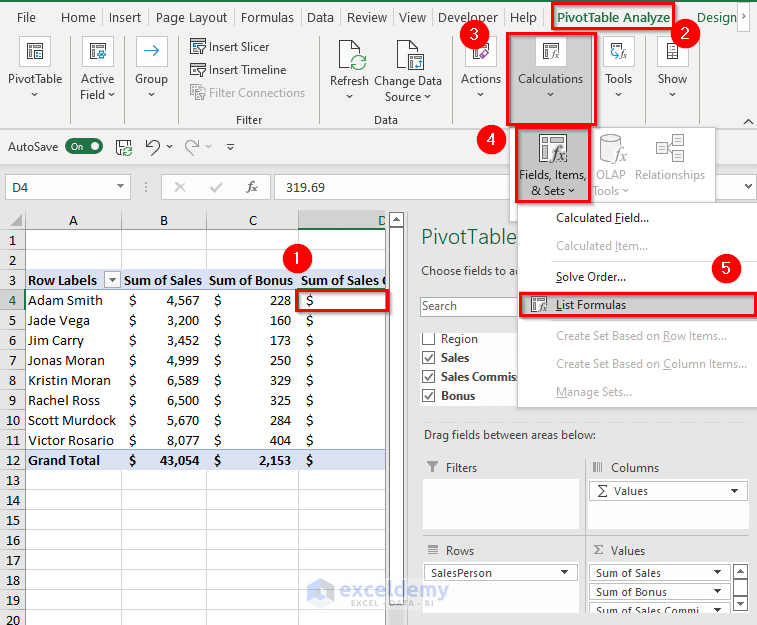Select cell D4 in Adam Smith row
The width and height of the screenshot is (757, 625).
(342, 301)
